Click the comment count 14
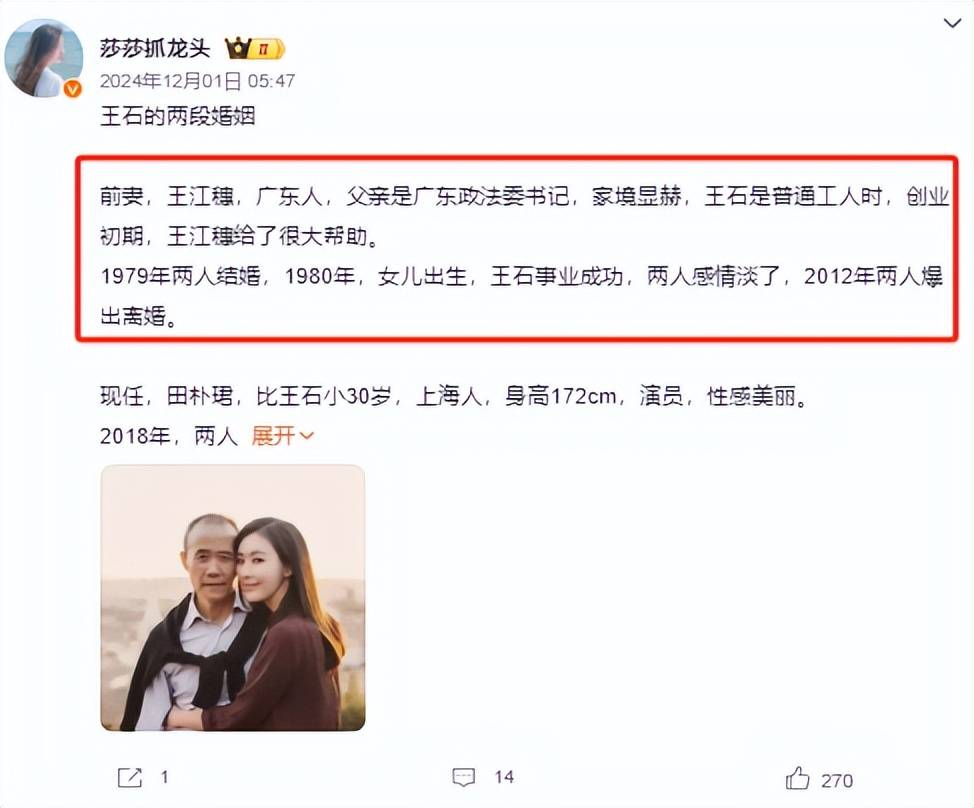The height and width of the screenshot is (808, 974). [504, 777]
